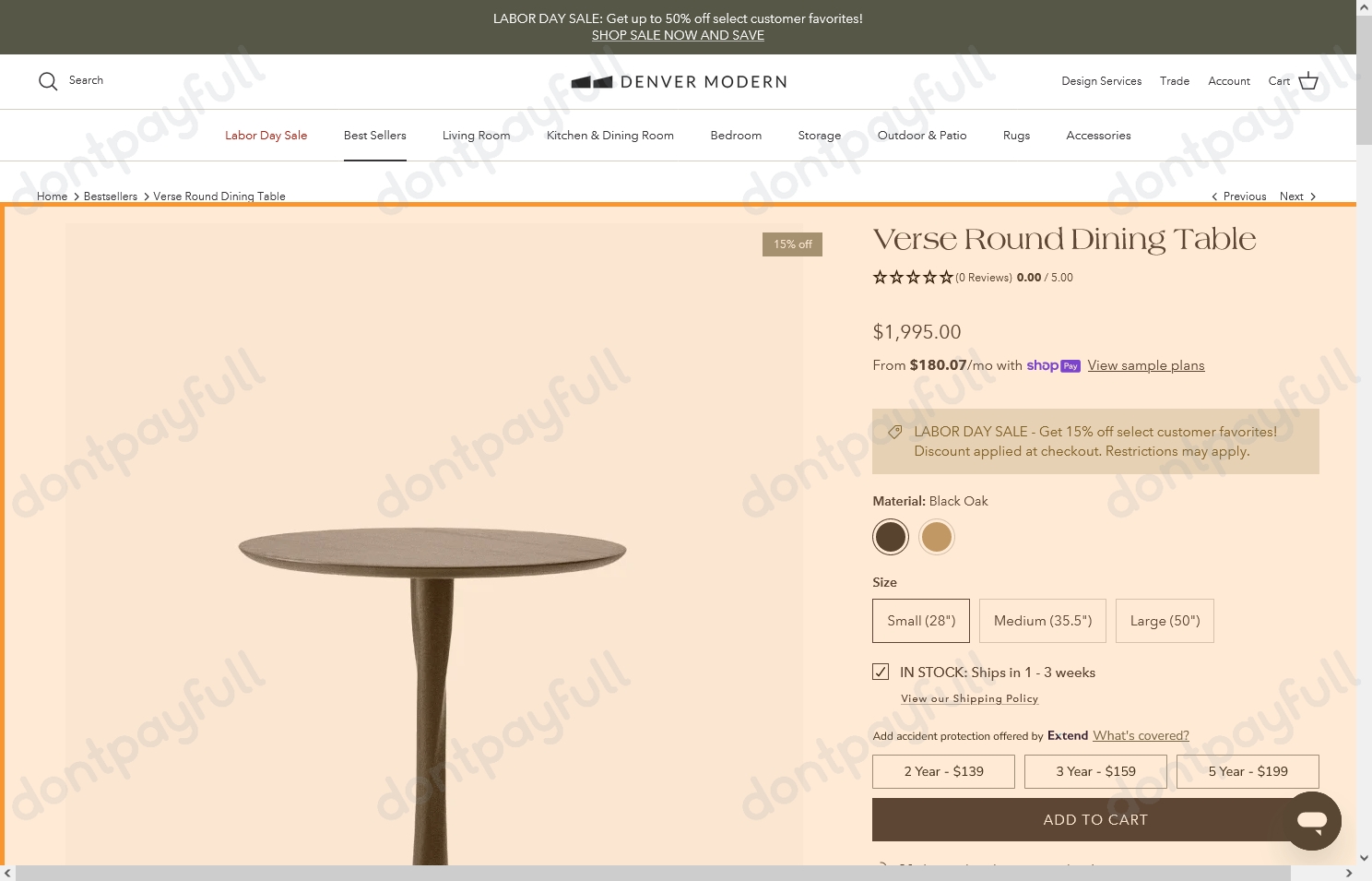This screenshot has height=881, width=1372.
Task: Choose the 3 Year - $159 protection plan
Action: click(x=1095, y=771)
